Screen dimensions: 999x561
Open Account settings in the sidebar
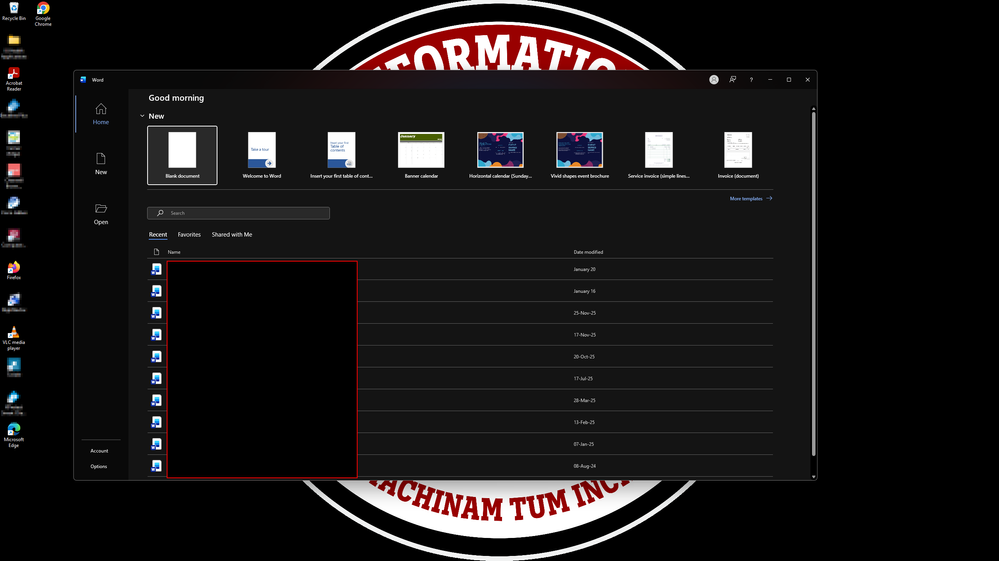tap(99, 451)
